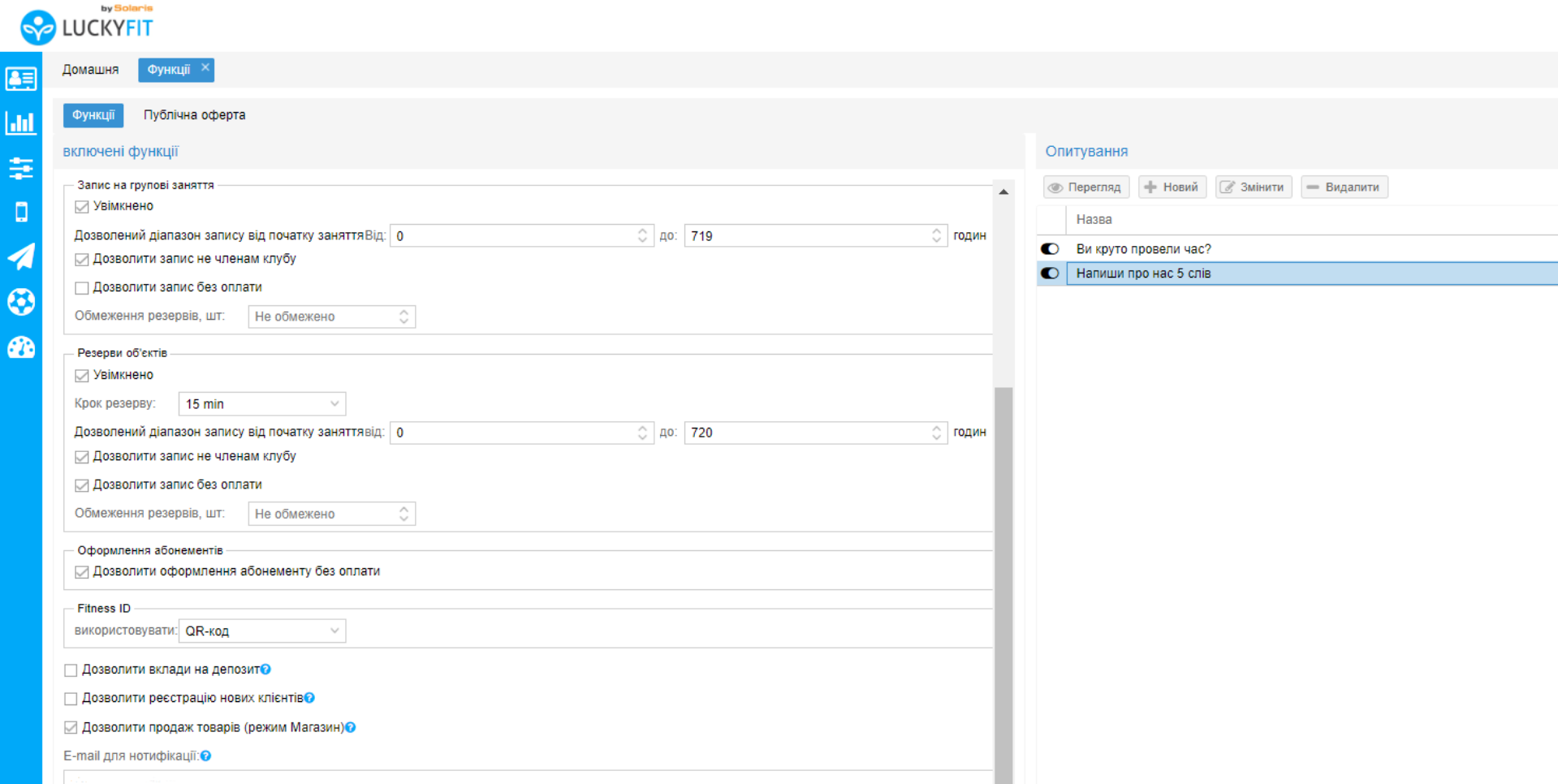Show help for Дозволити реєстрацію нових клієнтів

[309, 698]
